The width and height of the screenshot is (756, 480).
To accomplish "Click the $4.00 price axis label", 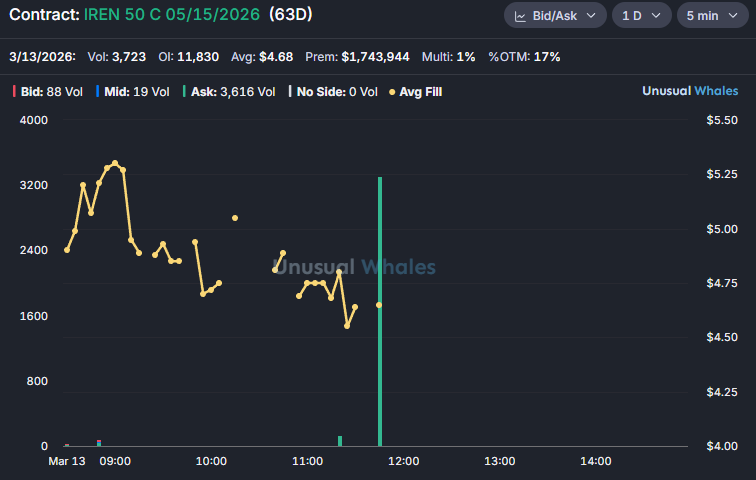I will 722,446.
